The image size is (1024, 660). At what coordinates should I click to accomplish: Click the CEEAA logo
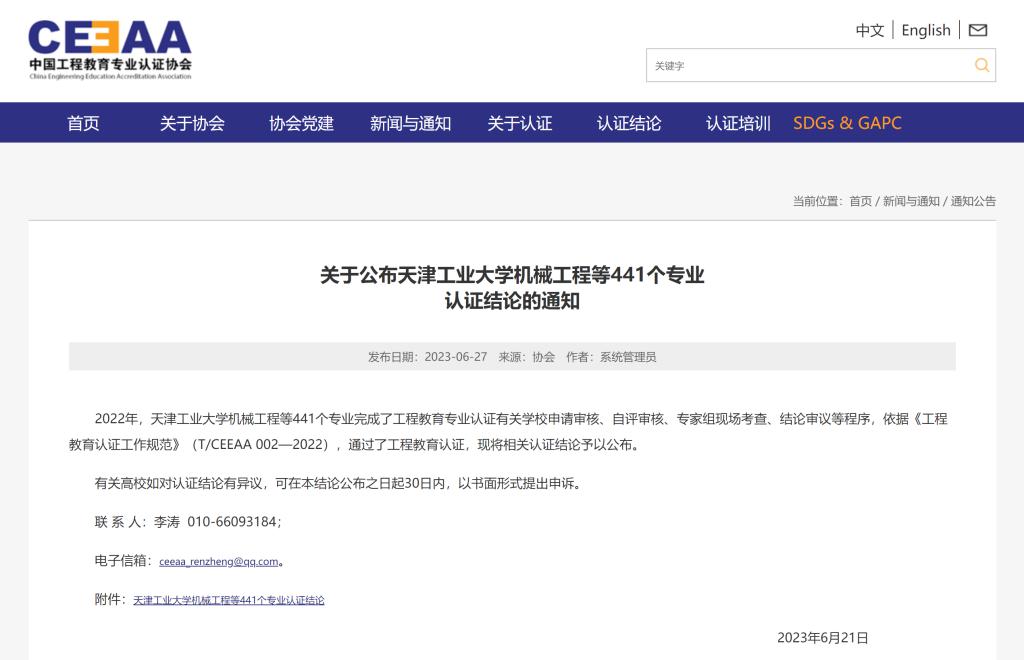(x=110, y=50)
